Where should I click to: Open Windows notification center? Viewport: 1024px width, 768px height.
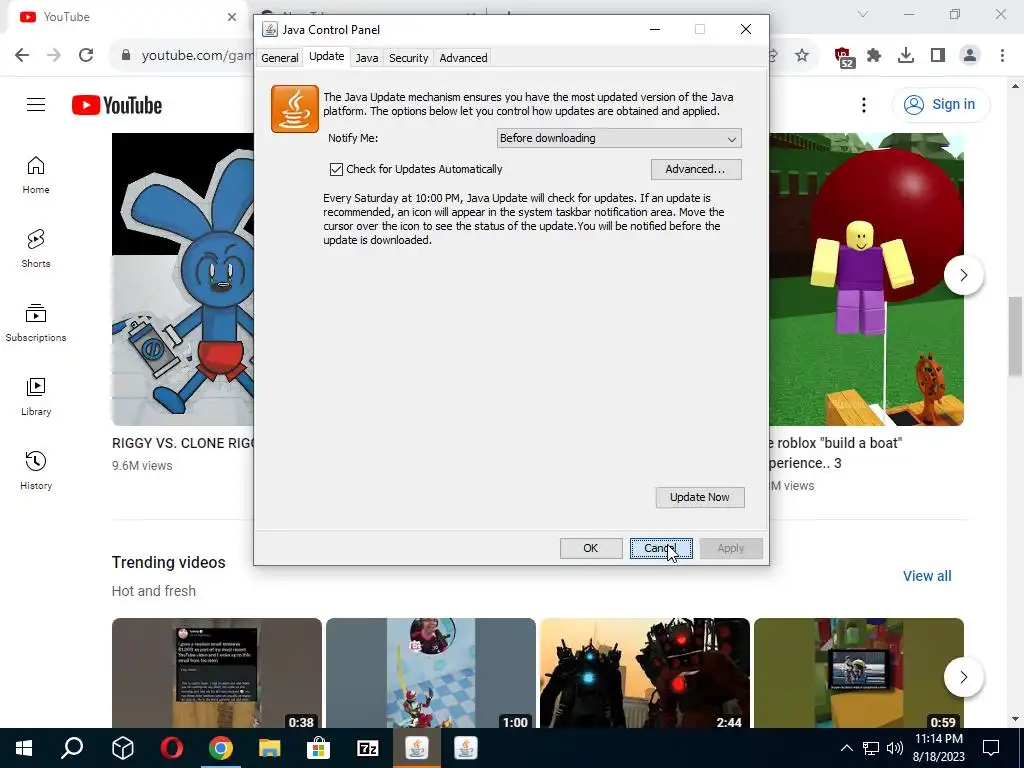click(x=991, y=748)
